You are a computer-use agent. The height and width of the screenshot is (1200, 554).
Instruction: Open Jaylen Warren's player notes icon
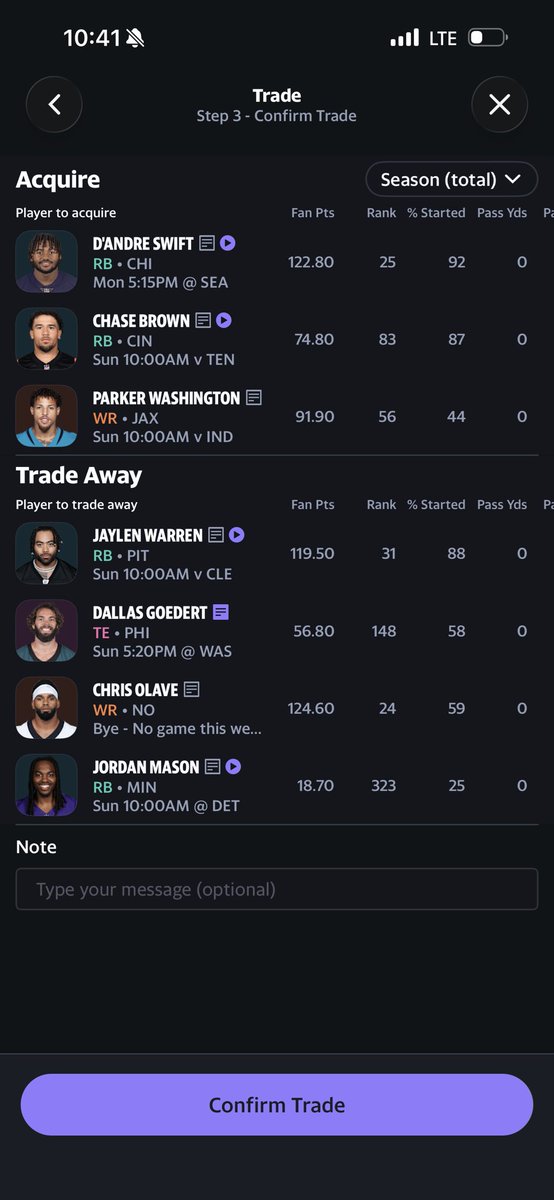(216, 535)
